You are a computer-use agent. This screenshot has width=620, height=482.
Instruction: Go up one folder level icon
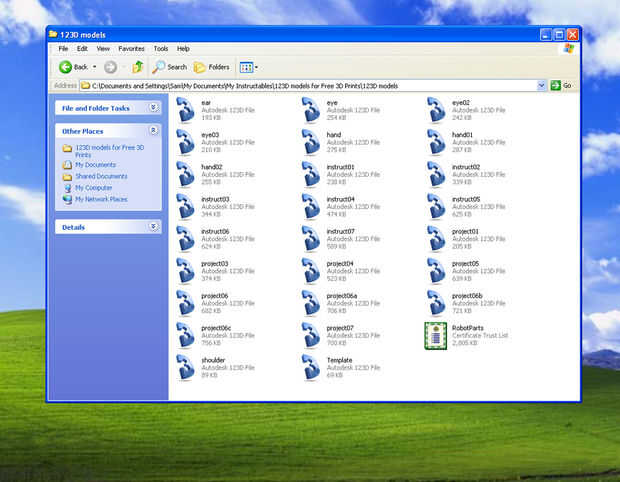point(138,67)
